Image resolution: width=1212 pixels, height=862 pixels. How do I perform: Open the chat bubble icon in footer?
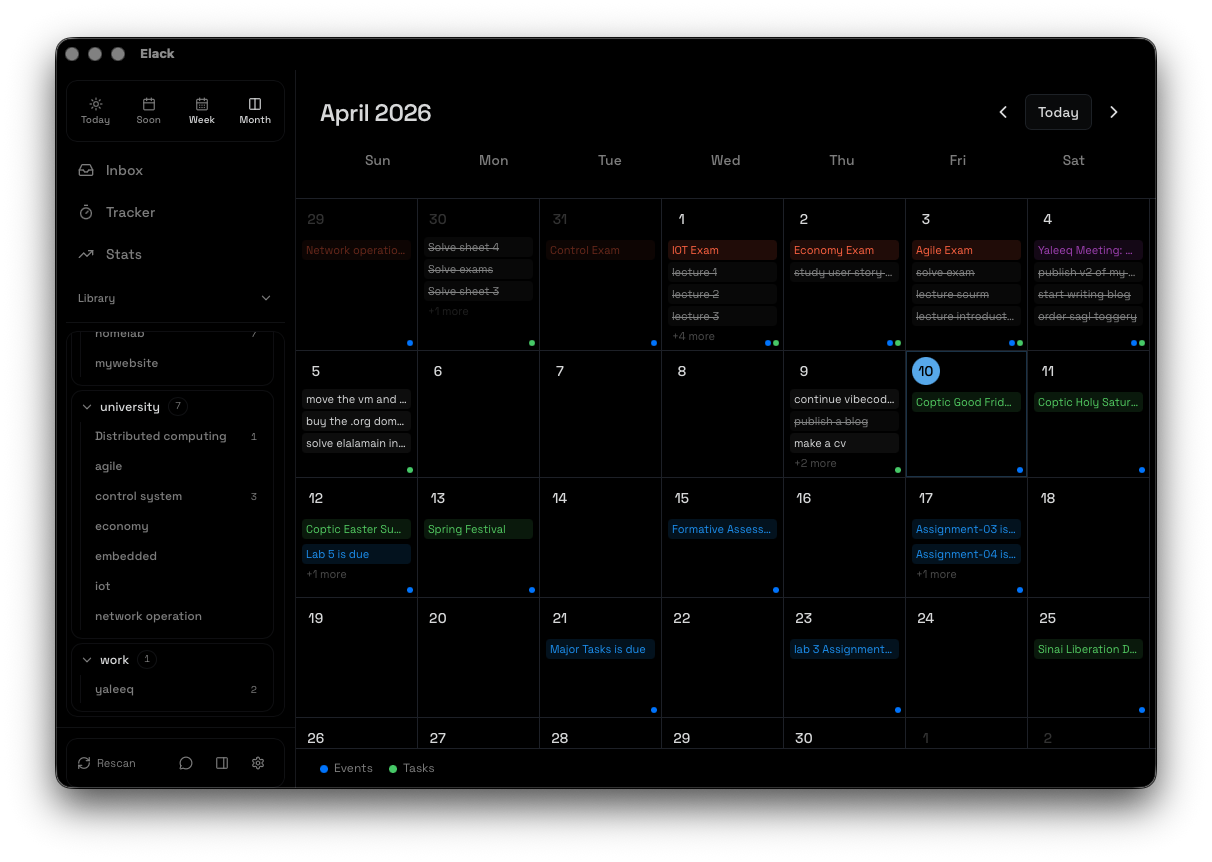tap(186, 763)
